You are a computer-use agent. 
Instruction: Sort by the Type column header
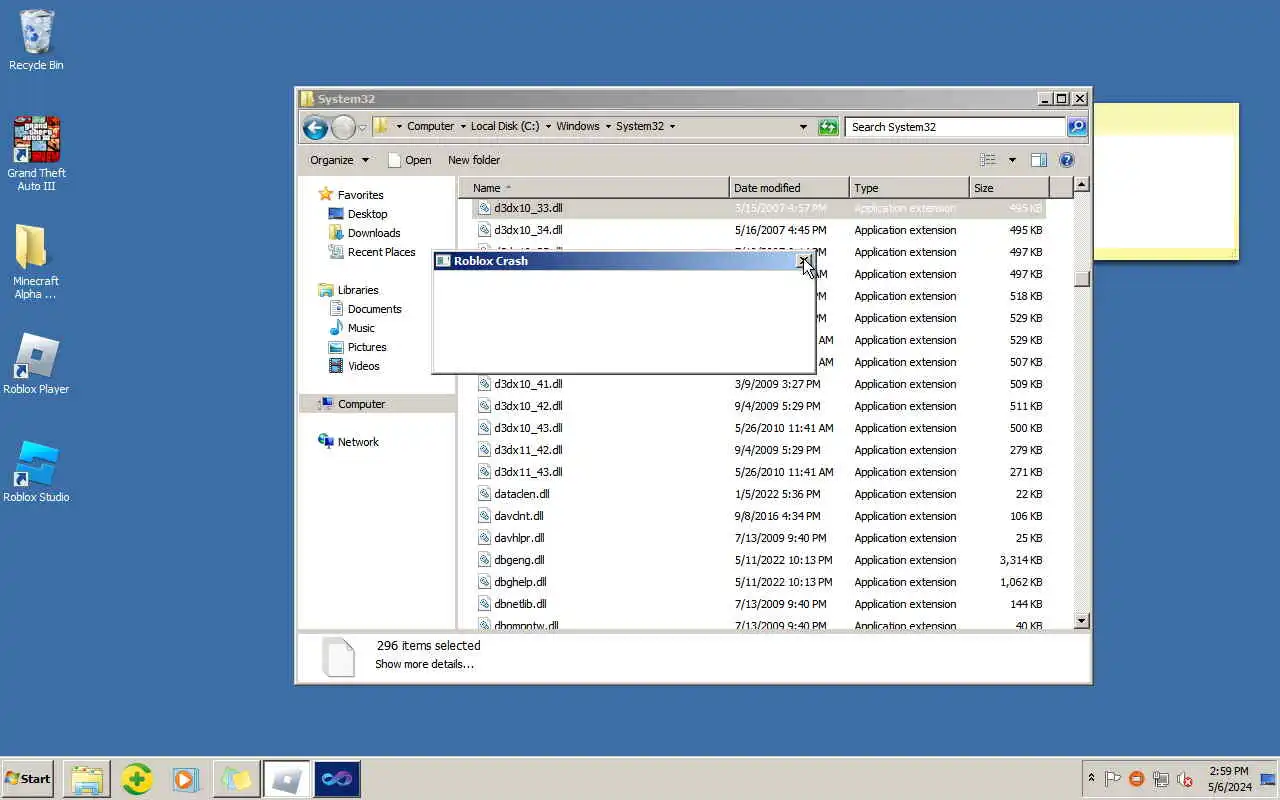tap(910, 188)
